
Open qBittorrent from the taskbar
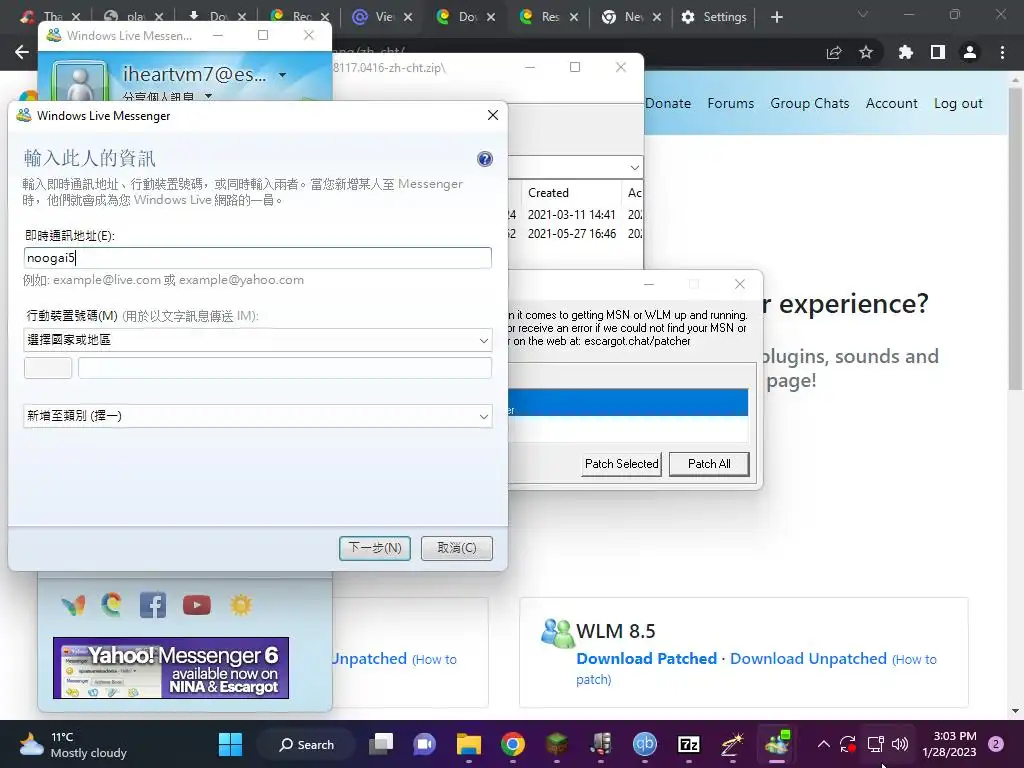click(x=645, y=744)
